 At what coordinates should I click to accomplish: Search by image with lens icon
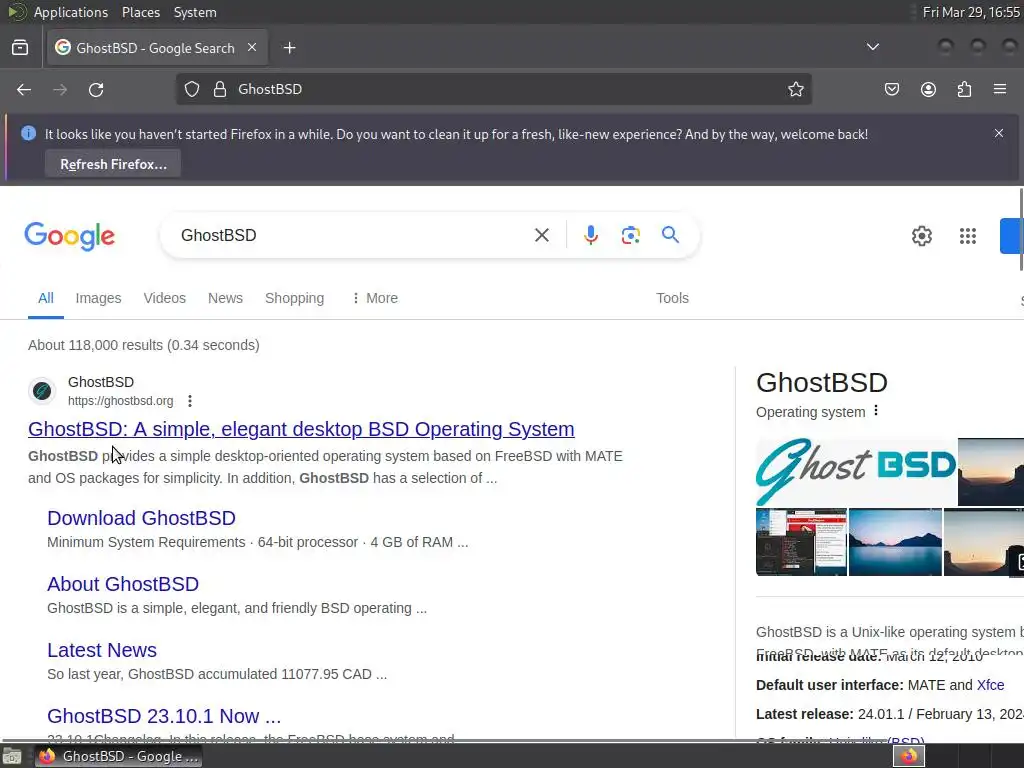(x=630, y=235)
